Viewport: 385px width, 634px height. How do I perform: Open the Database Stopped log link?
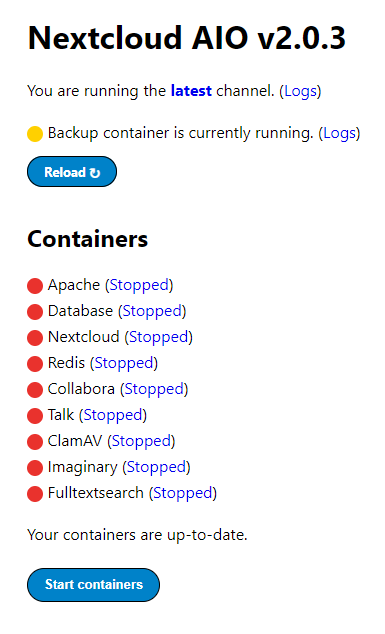(152, 311)
